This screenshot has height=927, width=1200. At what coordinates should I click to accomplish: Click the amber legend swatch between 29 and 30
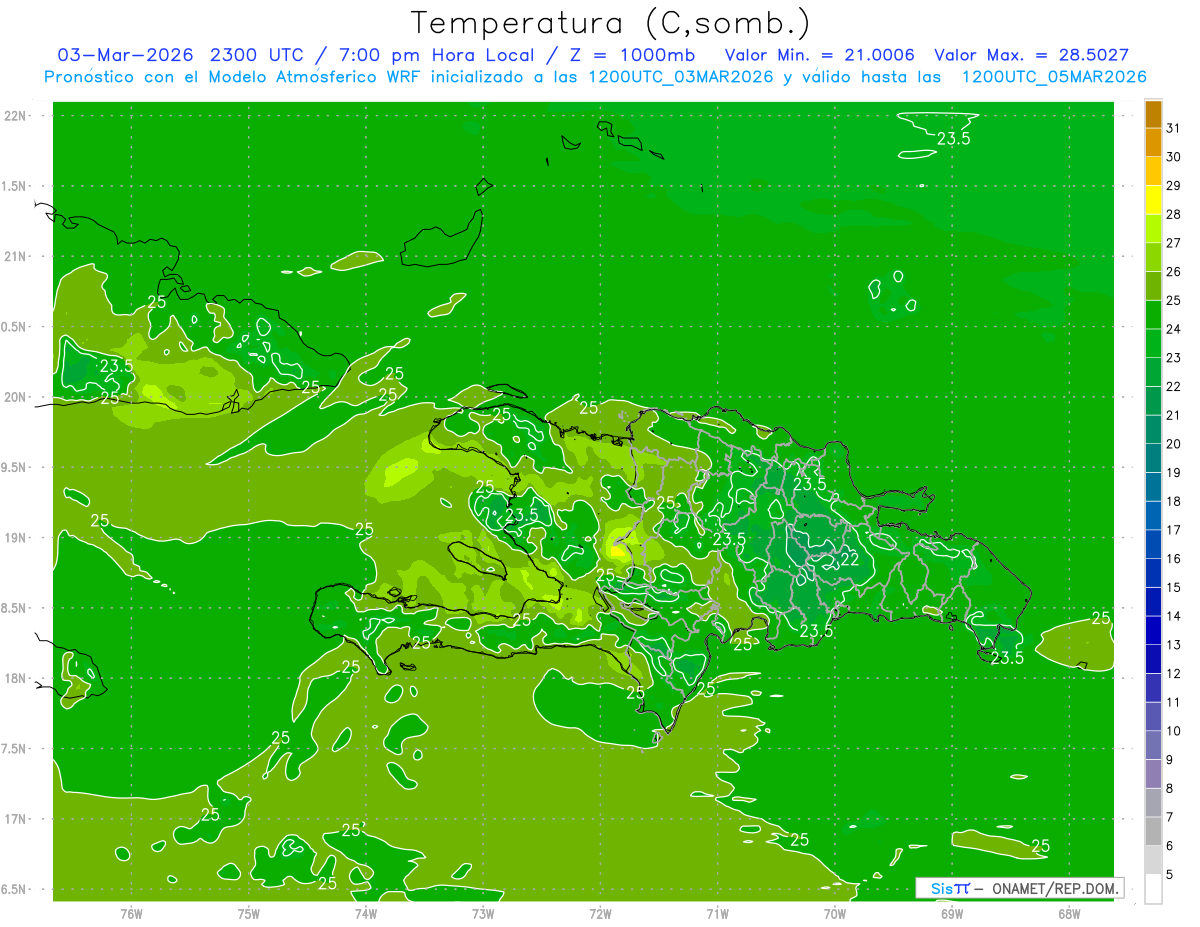1154,171
